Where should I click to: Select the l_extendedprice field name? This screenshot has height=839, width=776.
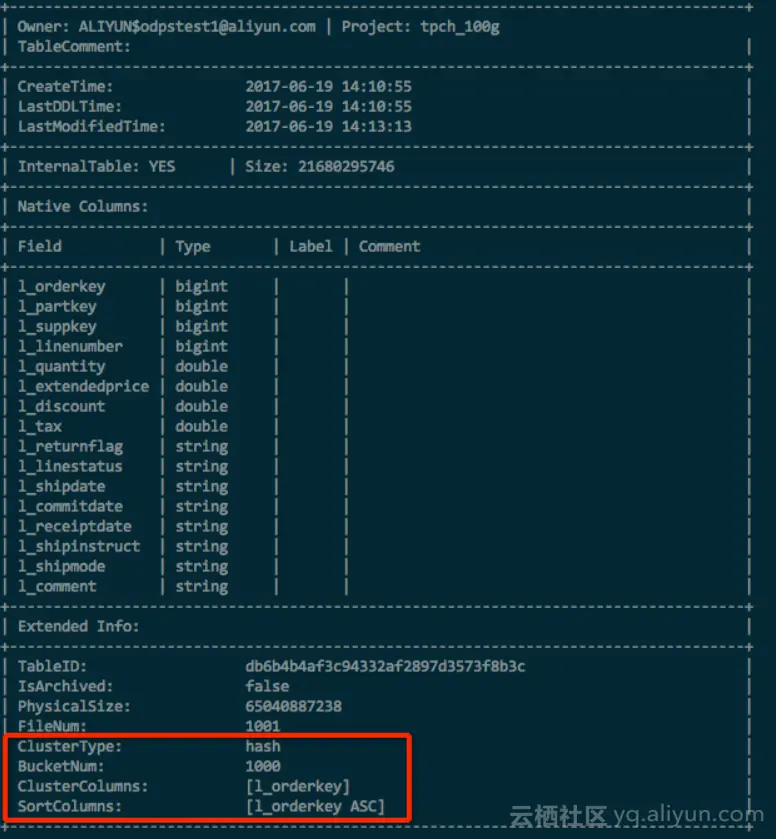click(x=83, y=386)
